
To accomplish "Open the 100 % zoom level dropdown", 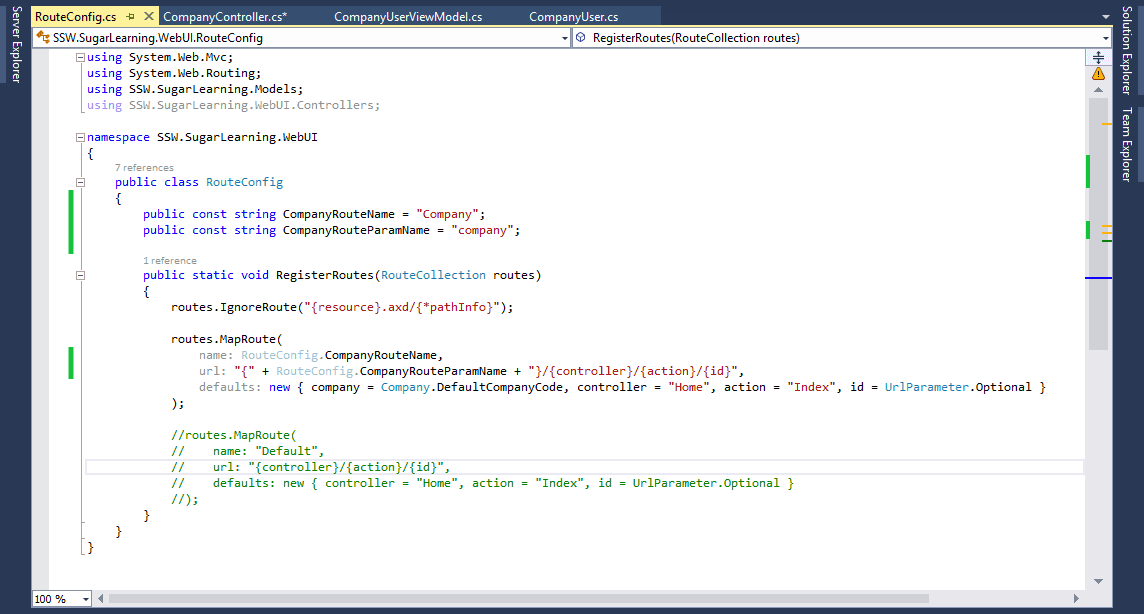I will (x=85, y=599).
